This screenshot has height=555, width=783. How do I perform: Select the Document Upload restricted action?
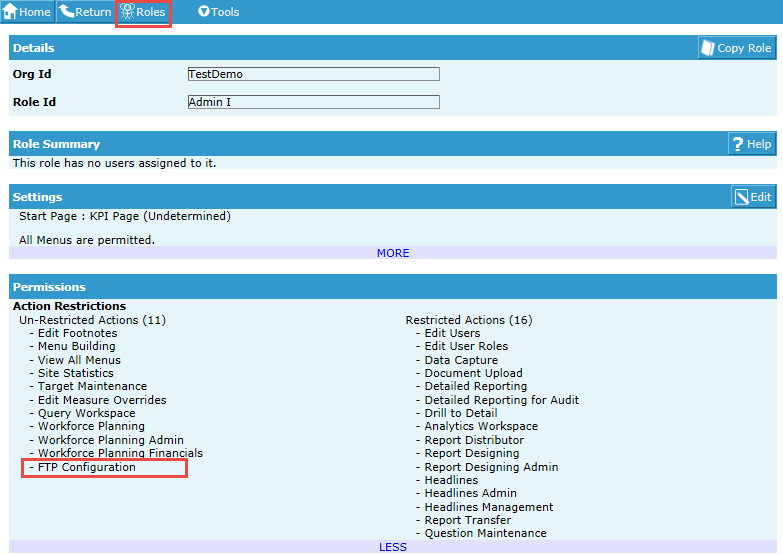pyautogui.click(x=473, y=373)
